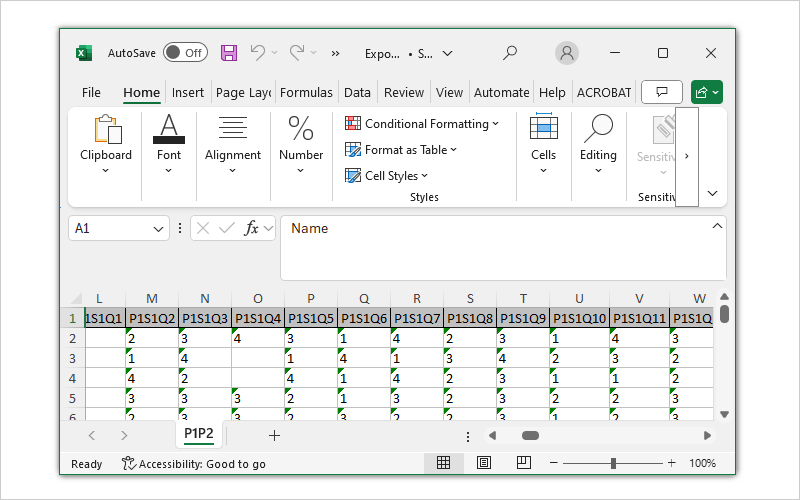Switch to the Insert tab

[x=188, y=92]
